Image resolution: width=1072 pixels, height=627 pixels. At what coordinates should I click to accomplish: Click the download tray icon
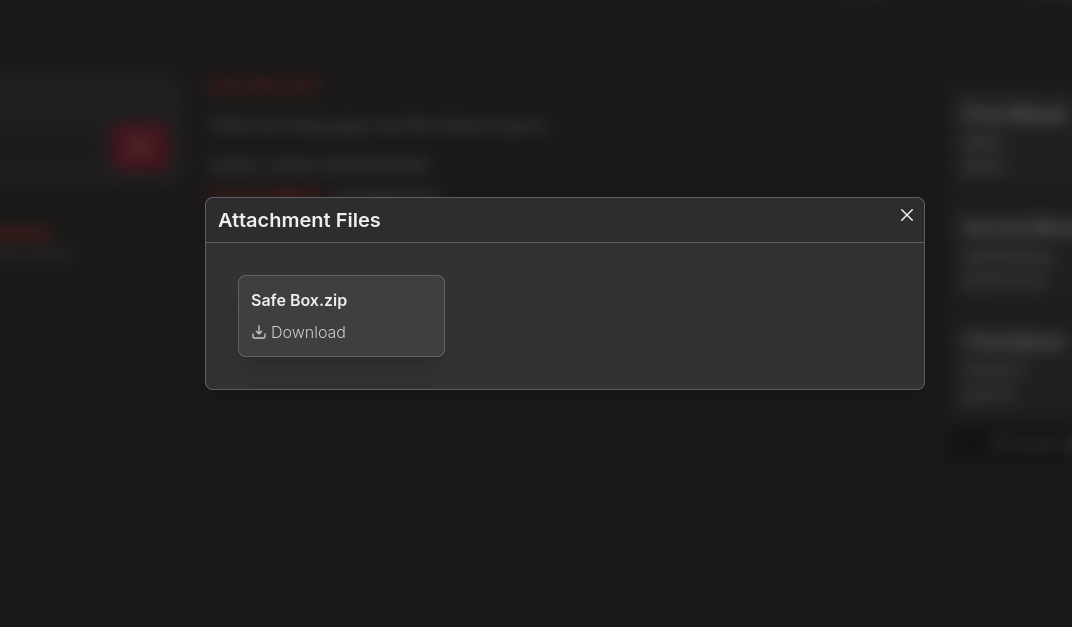click(259, 332)
